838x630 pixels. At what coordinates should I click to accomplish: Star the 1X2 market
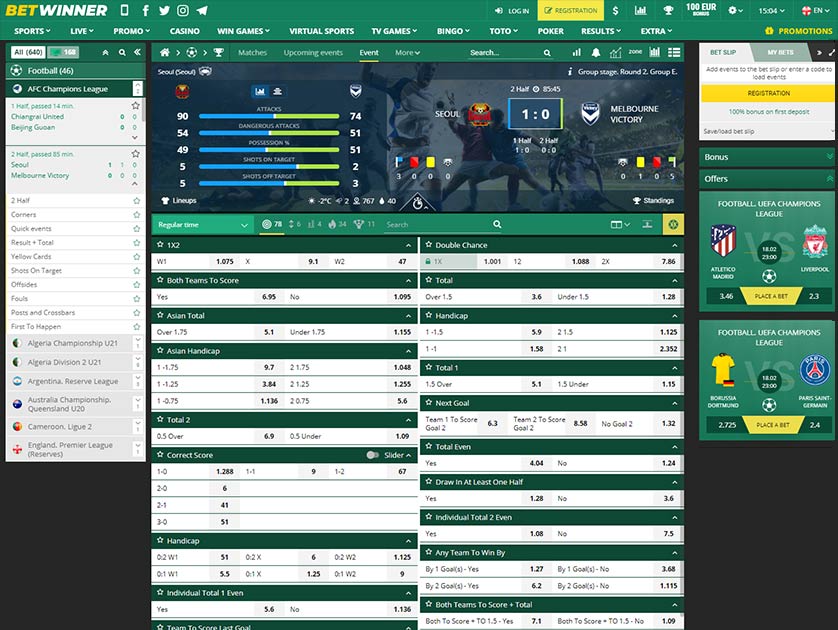tap(160, 245)
